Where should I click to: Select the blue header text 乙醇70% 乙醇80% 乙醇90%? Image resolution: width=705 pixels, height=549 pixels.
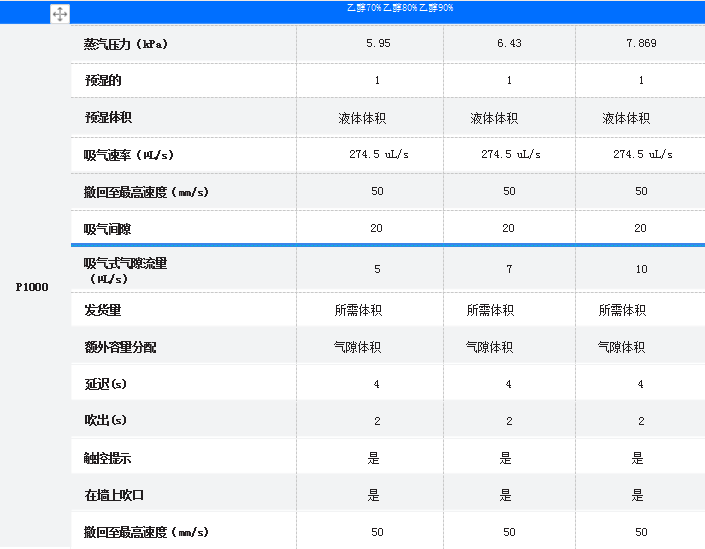pyautogui.click(x=400, y=8)
